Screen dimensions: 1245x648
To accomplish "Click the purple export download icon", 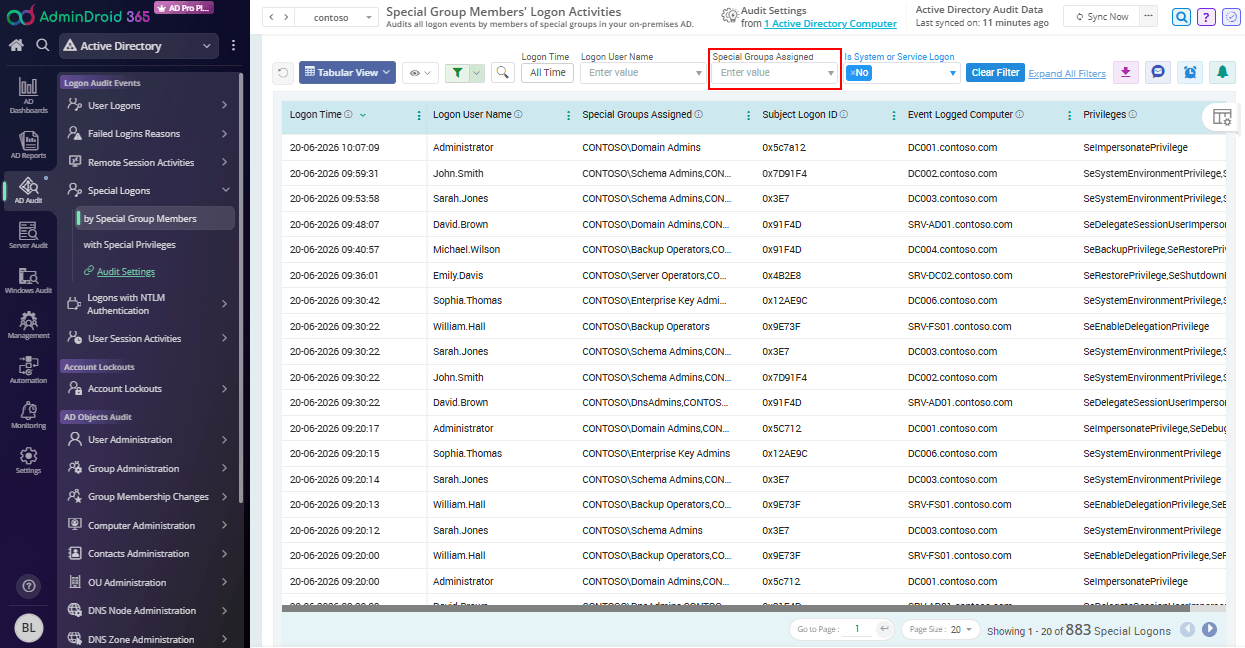I will coord(1126,72).
